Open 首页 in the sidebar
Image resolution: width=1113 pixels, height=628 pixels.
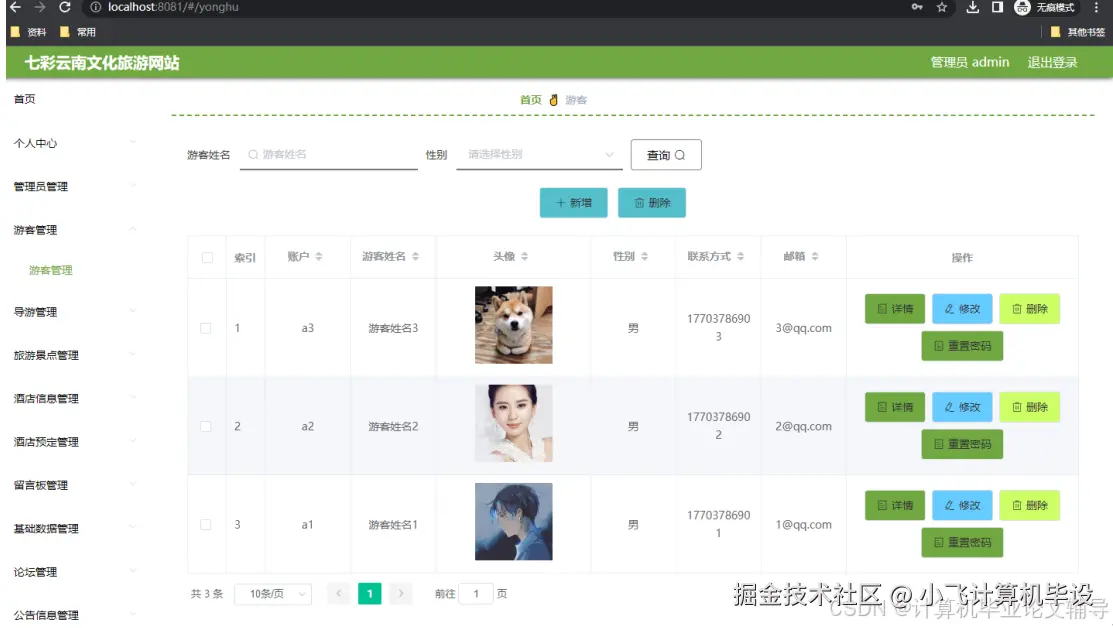click(25, 99)
